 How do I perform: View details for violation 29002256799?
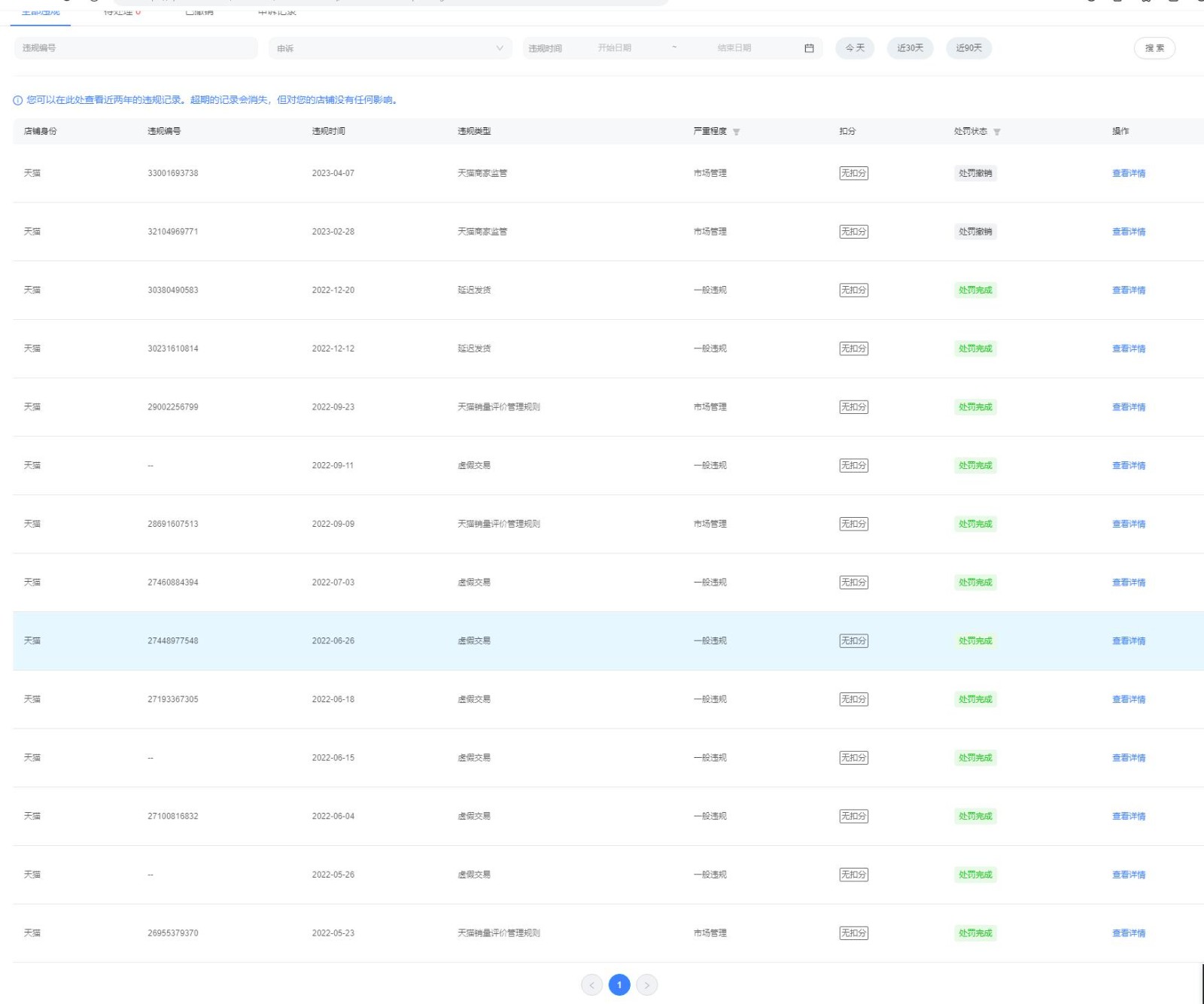(x=1129, y=407)
